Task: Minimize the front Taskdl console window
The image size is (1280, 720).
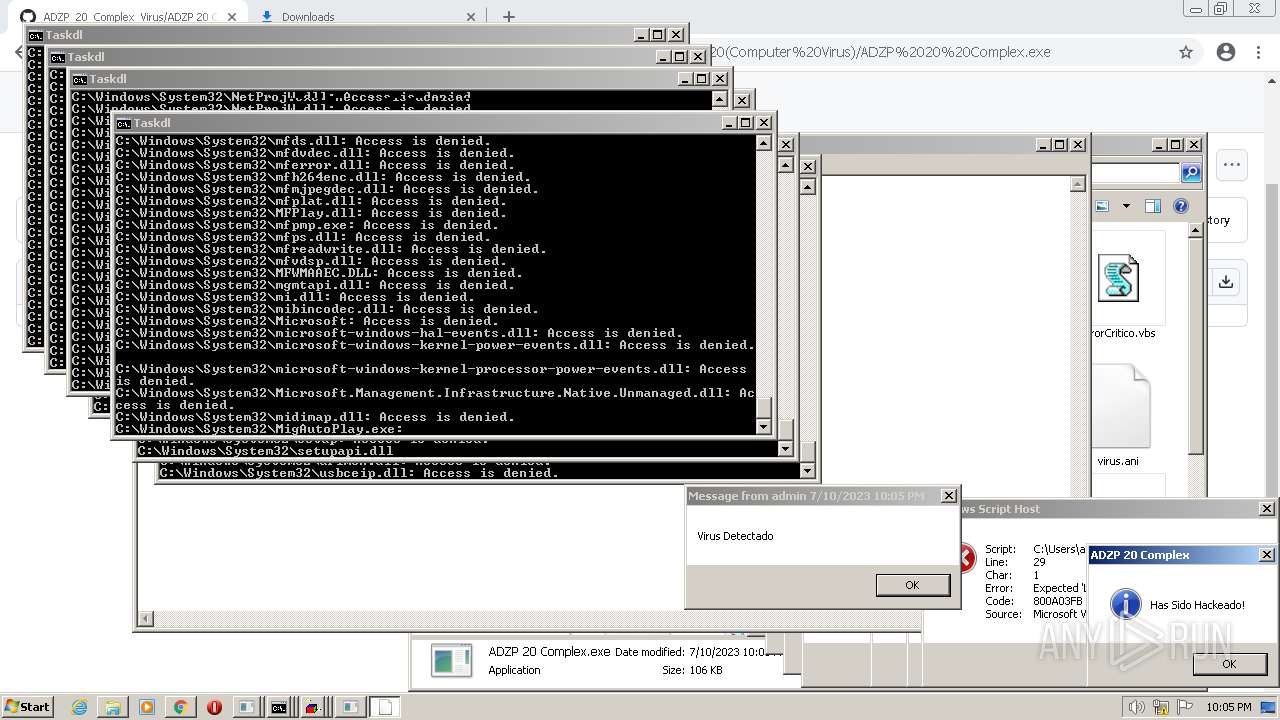Action: click(729, 123)
